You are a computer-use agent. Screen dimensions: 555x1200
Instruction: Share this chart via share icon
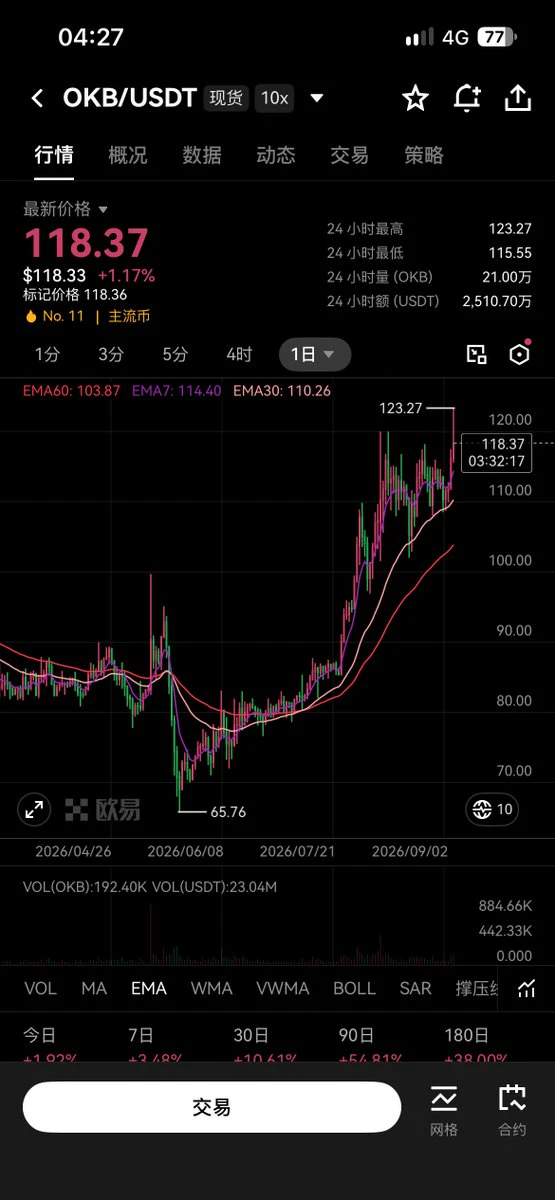[x=517, y=98]
